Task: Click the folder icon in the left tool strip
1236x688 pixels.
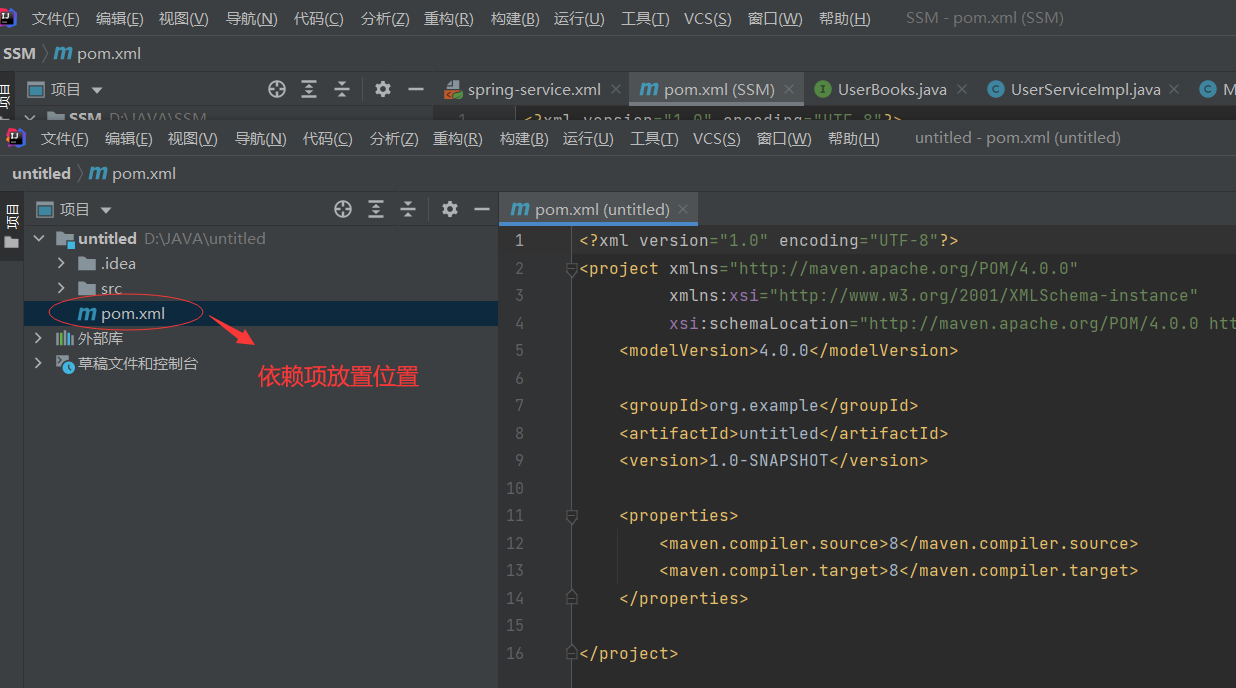Action: 11,242
